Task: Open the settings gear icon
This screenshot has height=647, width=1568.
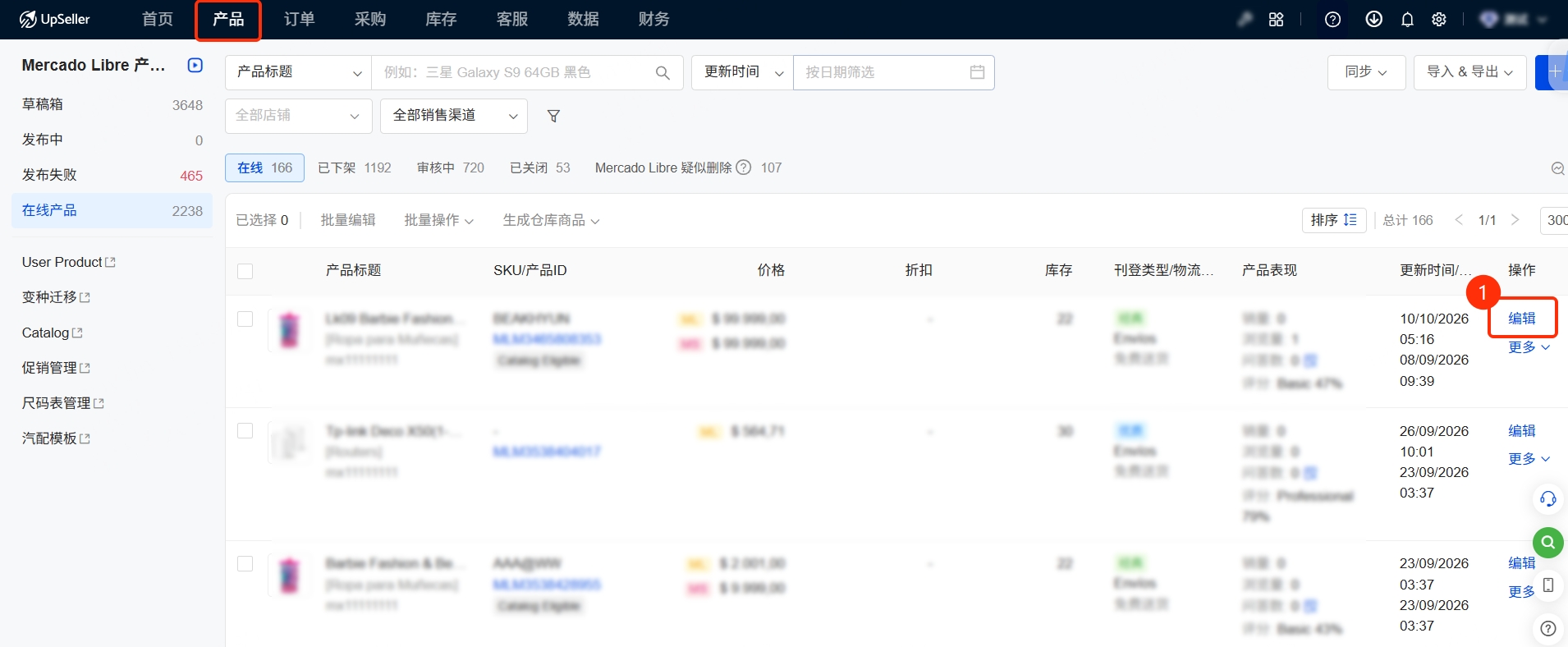Action: pyautogui.click(x=1439, y=20)
